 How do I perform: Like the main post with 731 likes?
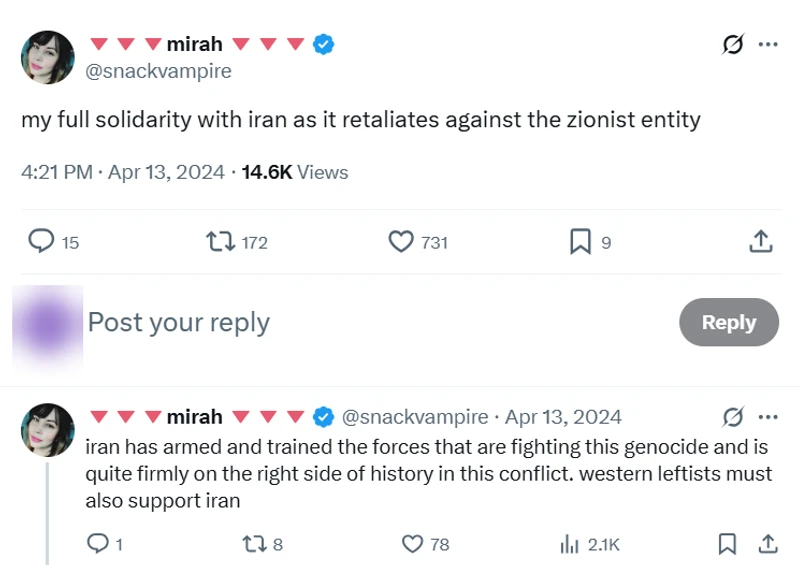(401, 242)
